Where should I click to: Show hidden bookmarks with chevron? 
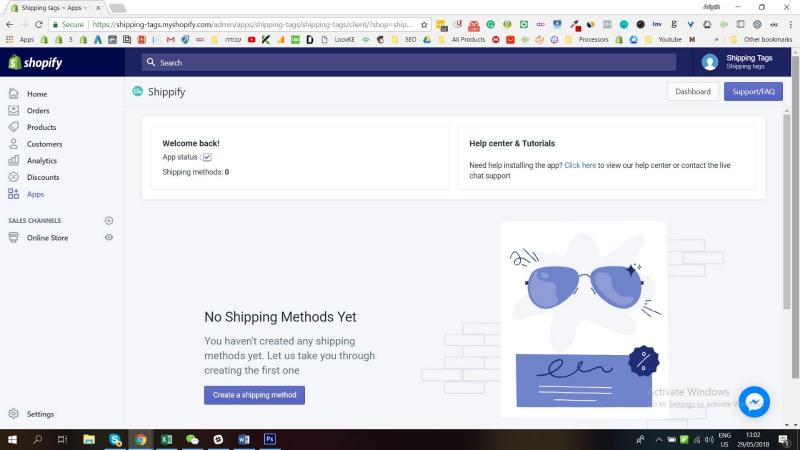pyautogui.click(x=716, y=39)
